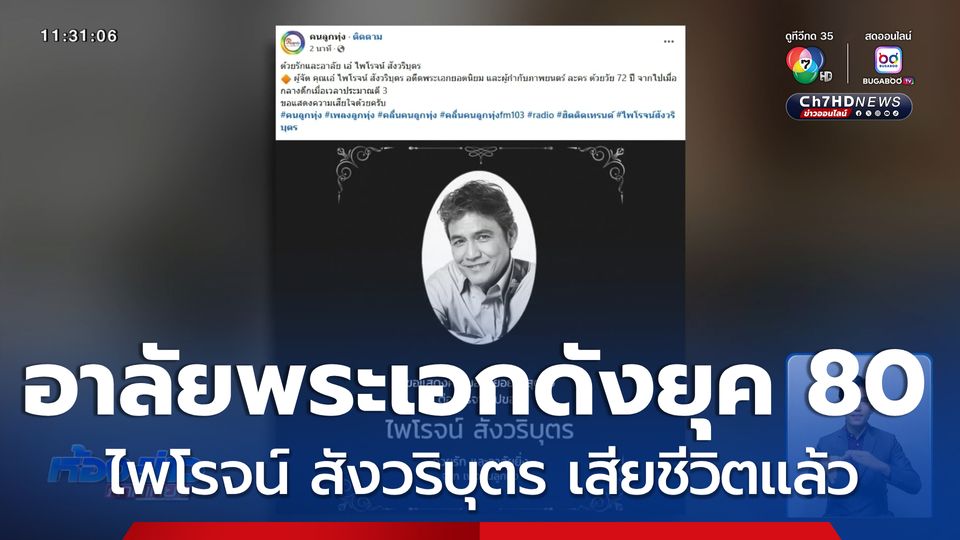The height and width of the screenshot is (540, 960).
Task: Click the คนลูกทุ่ง page profile picture
Action: point(293,42)
